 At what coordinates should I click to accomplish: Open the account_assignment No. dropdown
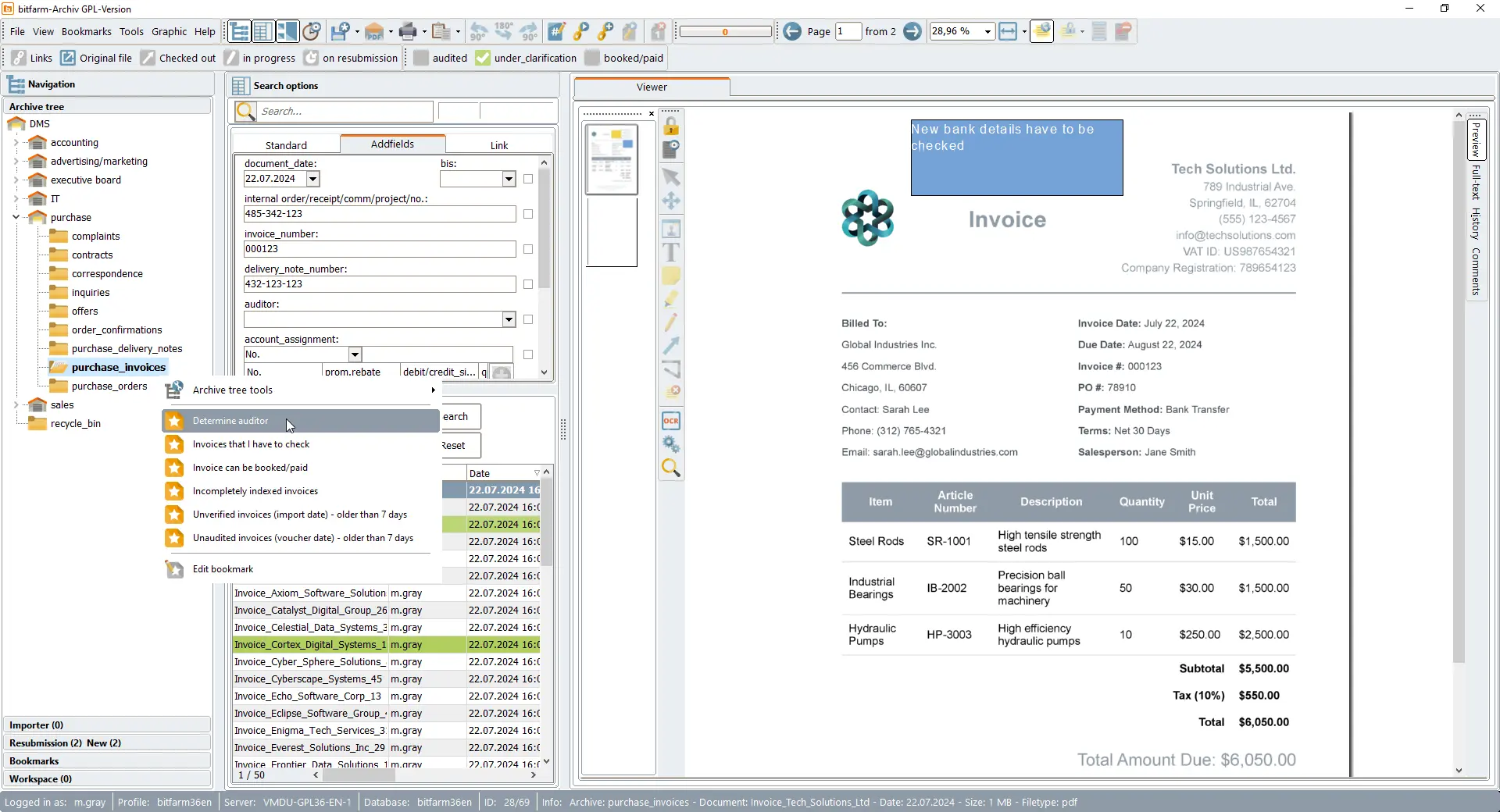click(x=355, y=354)
